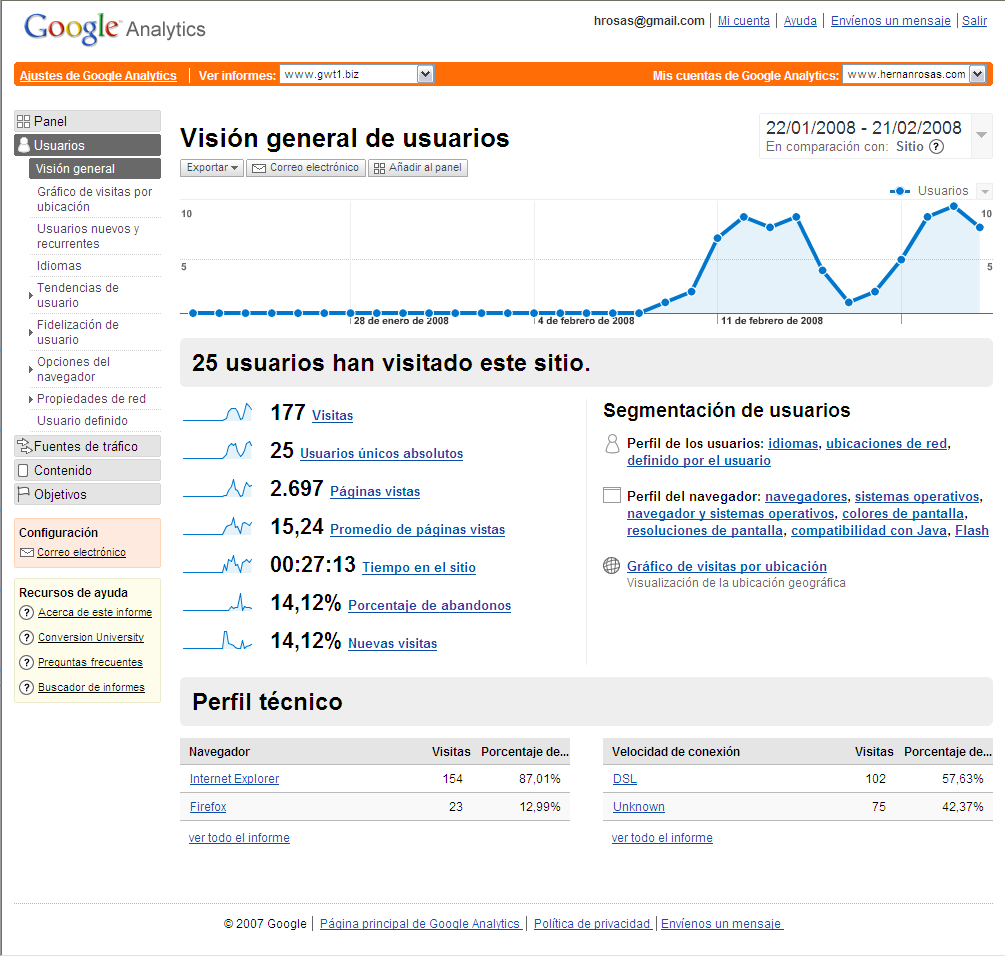Click the Ayuda link in header
Screen dimensions: 1005x956
click(x=800, y=21)
